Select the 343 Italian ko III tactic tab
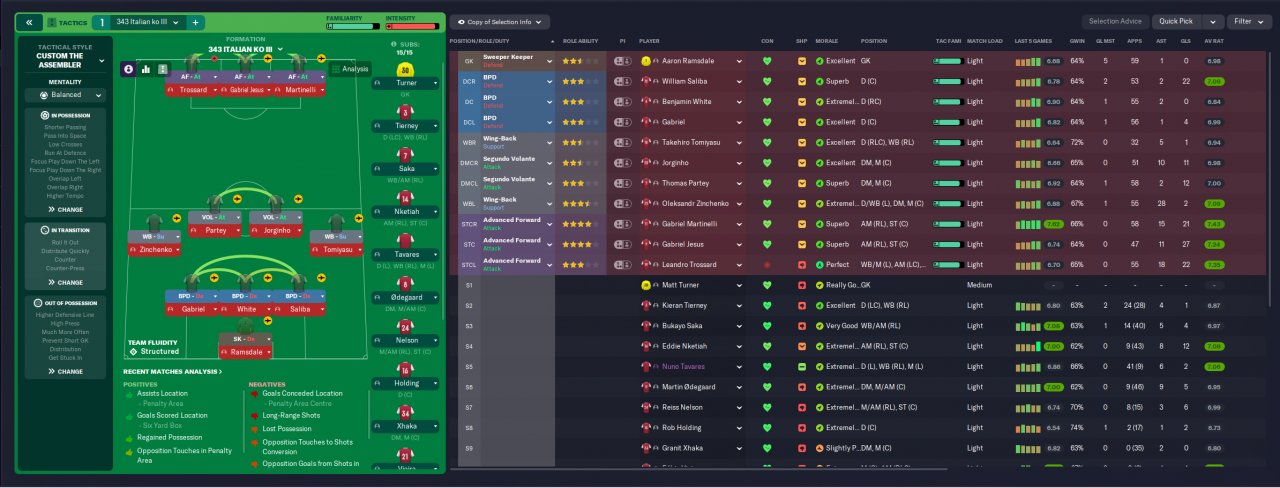The width and height of the screenshot is (1280, 488). coord(147,22)
